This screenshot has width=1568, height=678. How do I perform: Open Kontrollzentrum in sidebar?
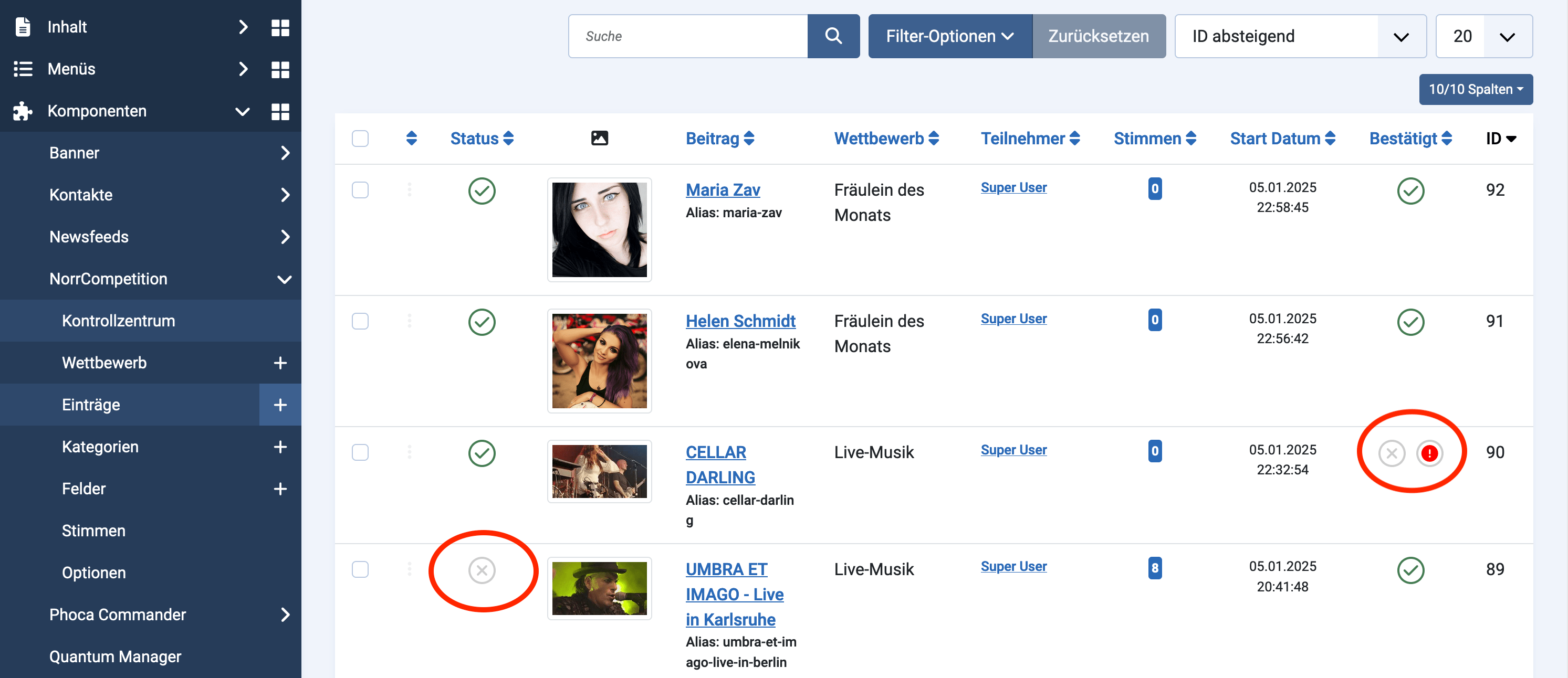[119, 321]
